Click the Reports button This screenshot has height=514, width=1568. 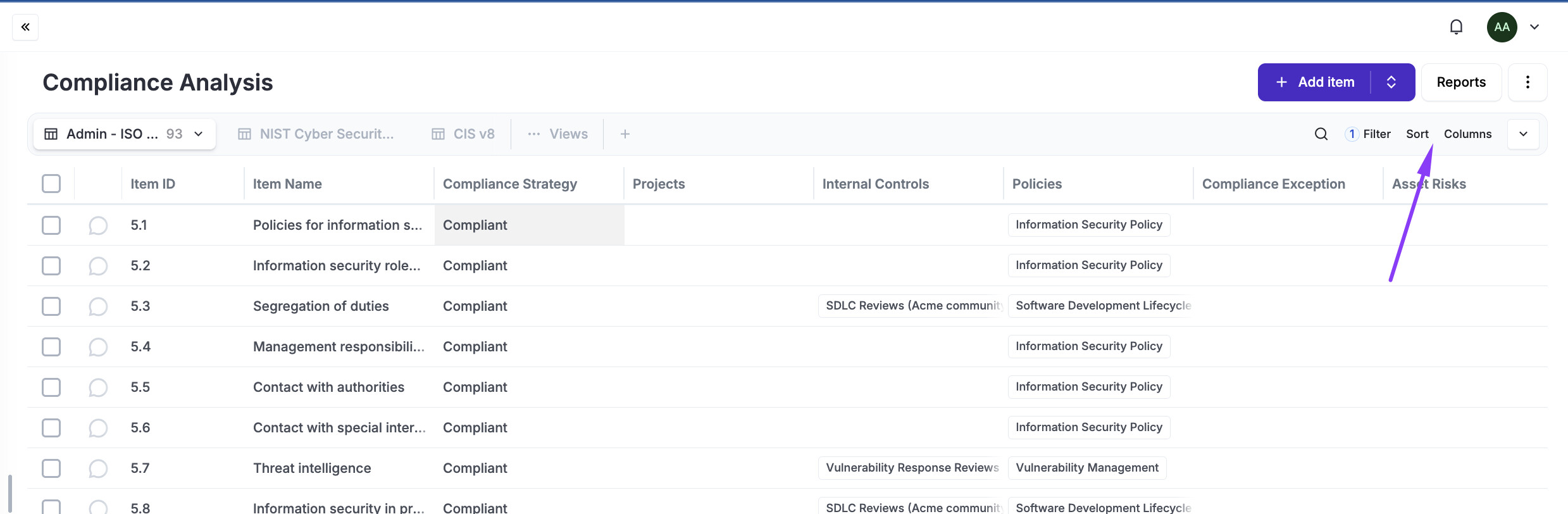[1460, 82]
